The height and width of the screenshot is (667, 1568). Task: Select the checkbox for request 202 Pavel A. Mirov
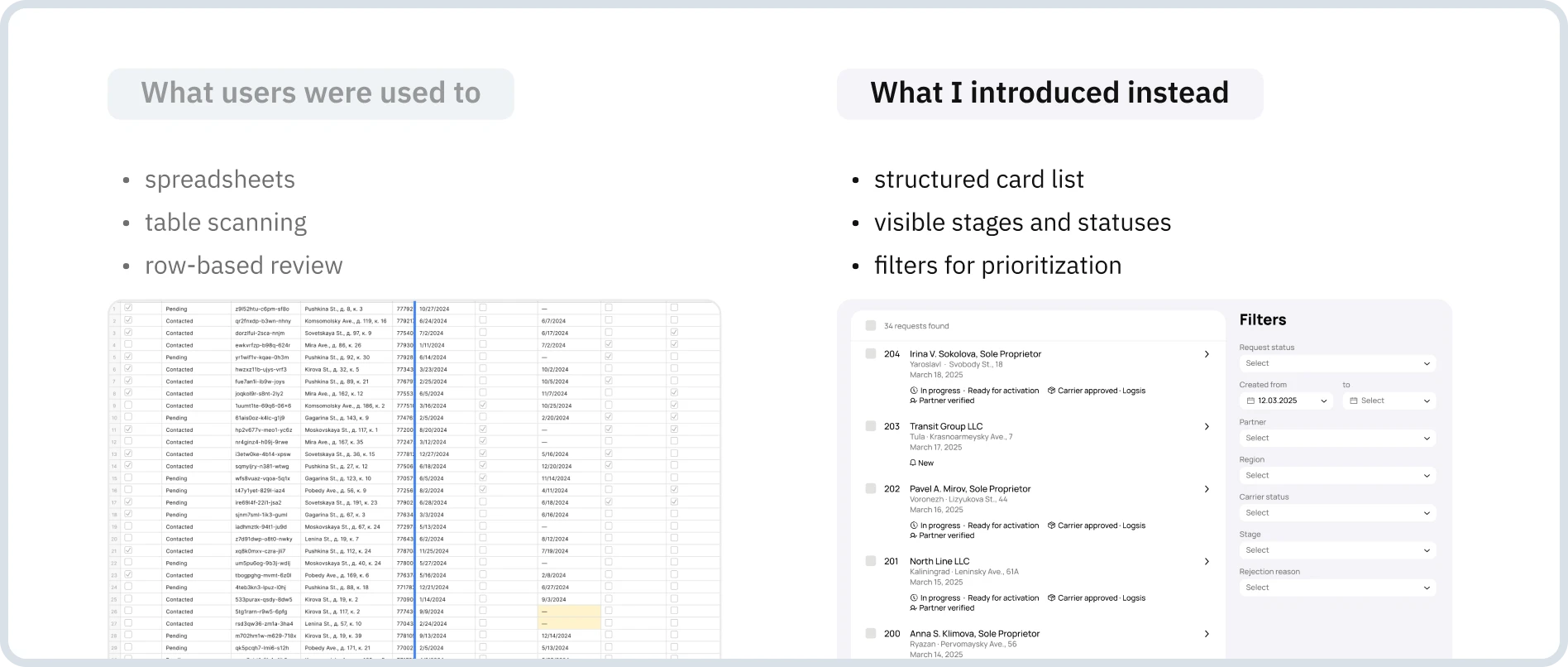[871, 488]
